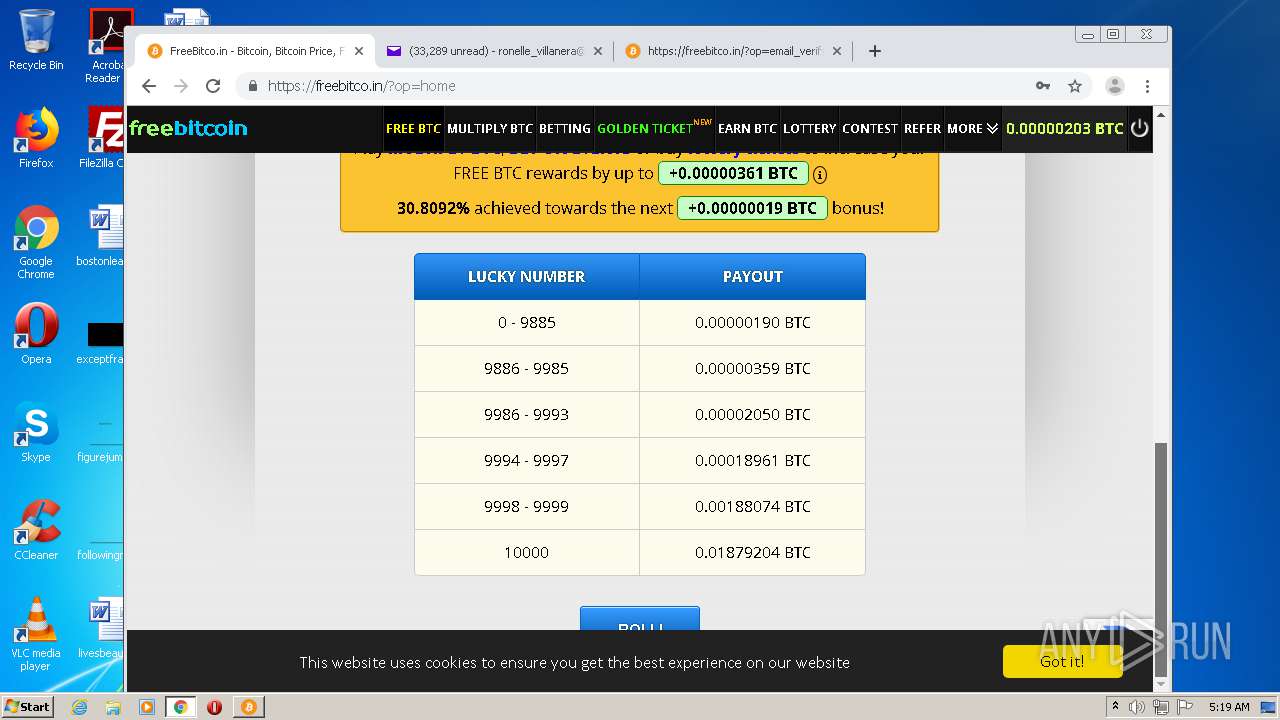This screenshot has height=720, width=1280.
Task: Open saved passwords key icon
Action: (1043, 86)
